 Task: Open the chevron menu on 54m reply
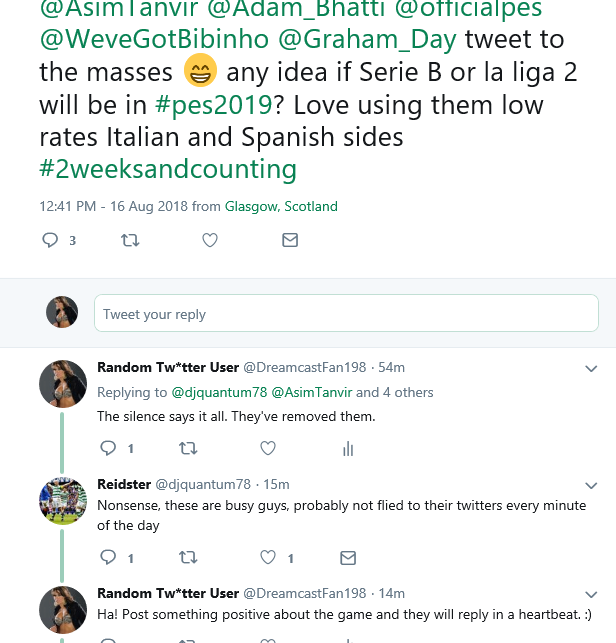click(589, 368)
